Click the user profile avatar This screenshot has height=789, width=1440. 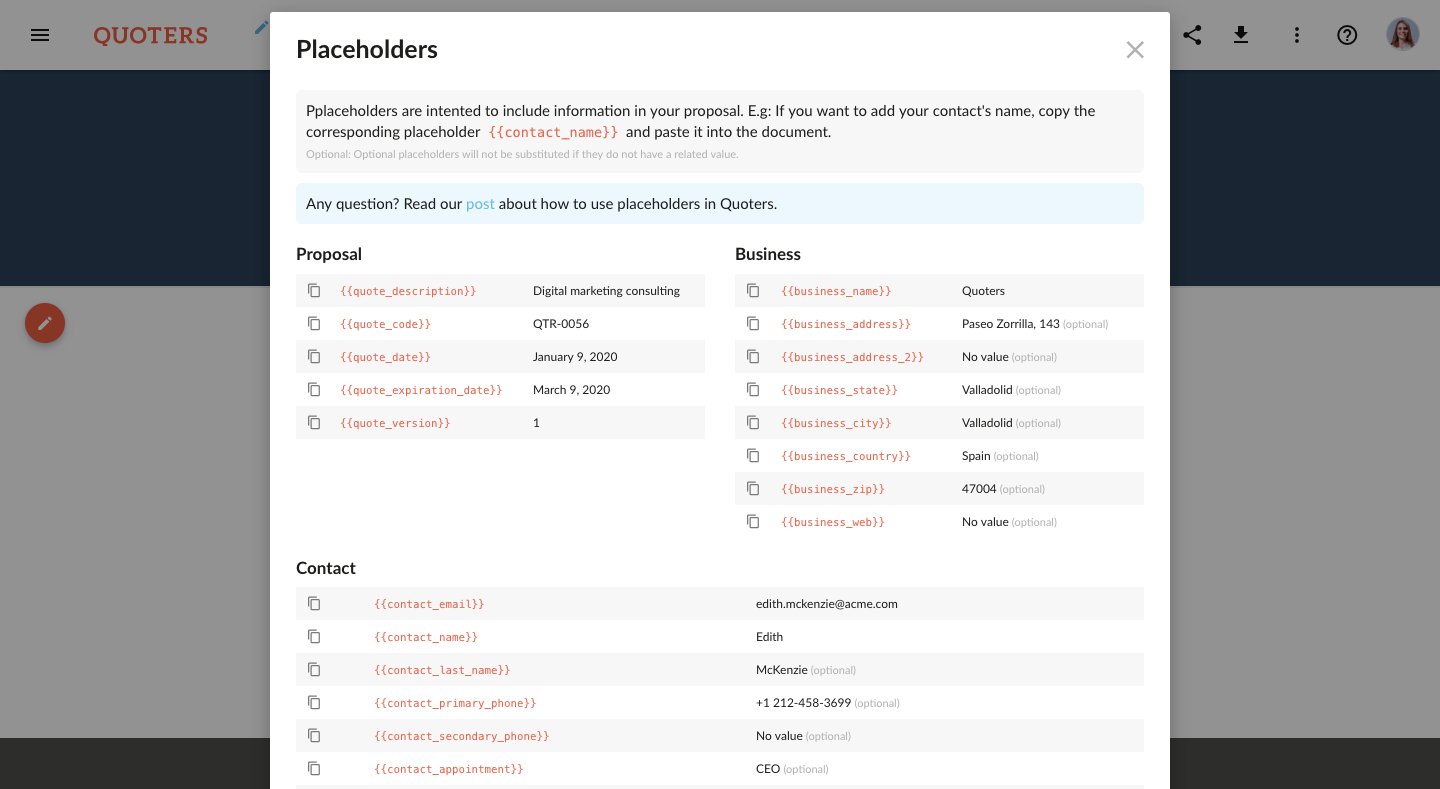(x=1402, y=33)
